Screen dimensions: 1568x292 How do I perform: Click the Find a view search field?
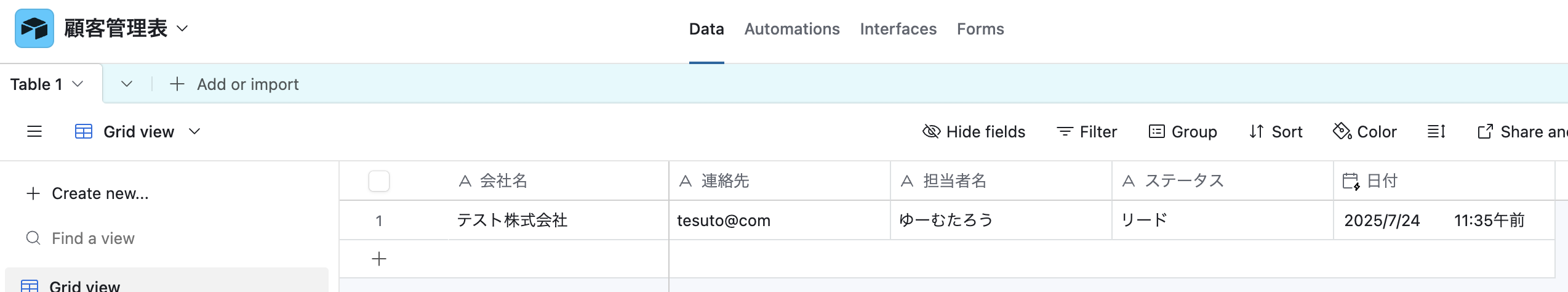pyautogui.click(x=93, y=238)
